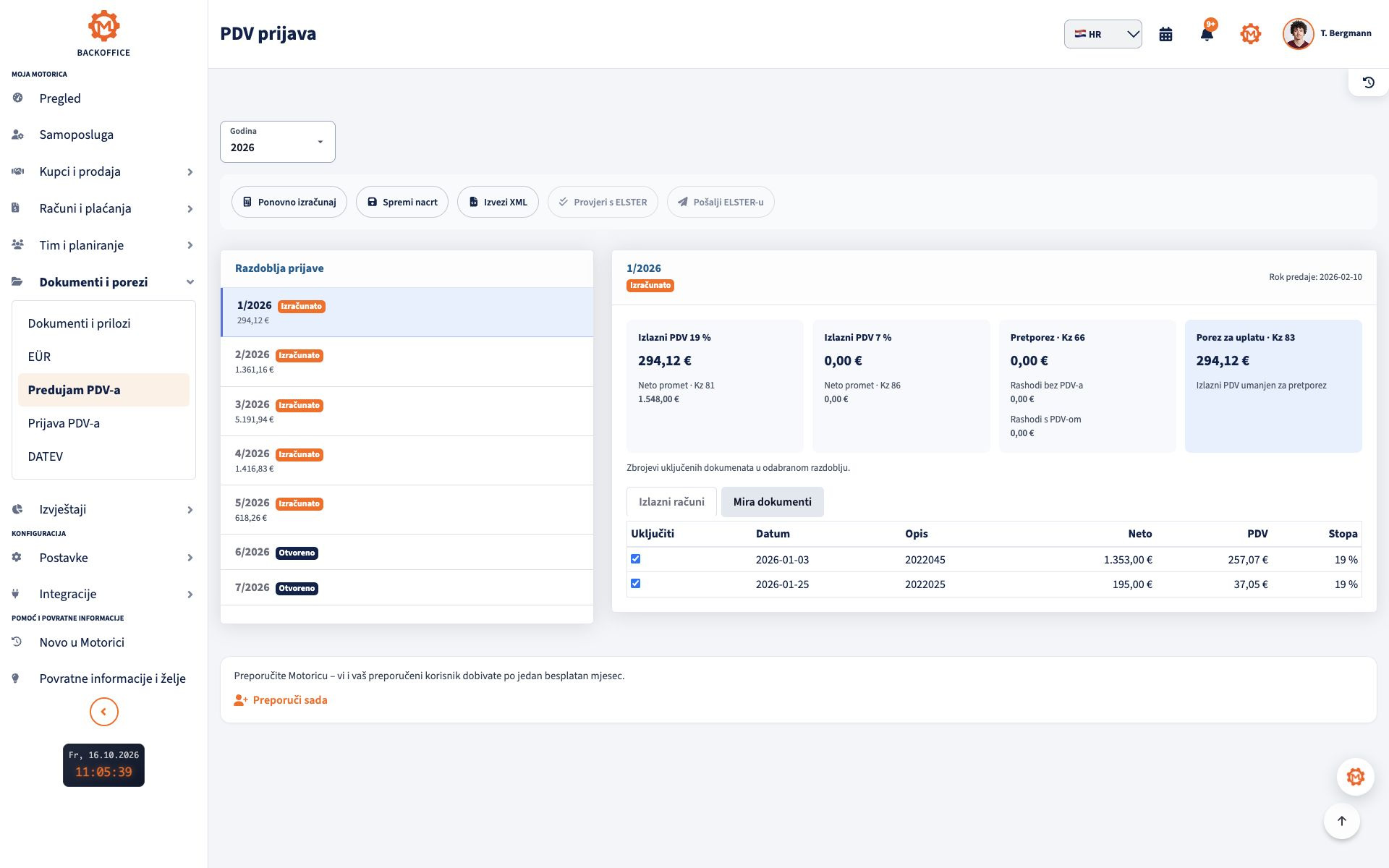Expand Kupci i prodaja menu
The image size is (1389, 868).
point(103,171)
